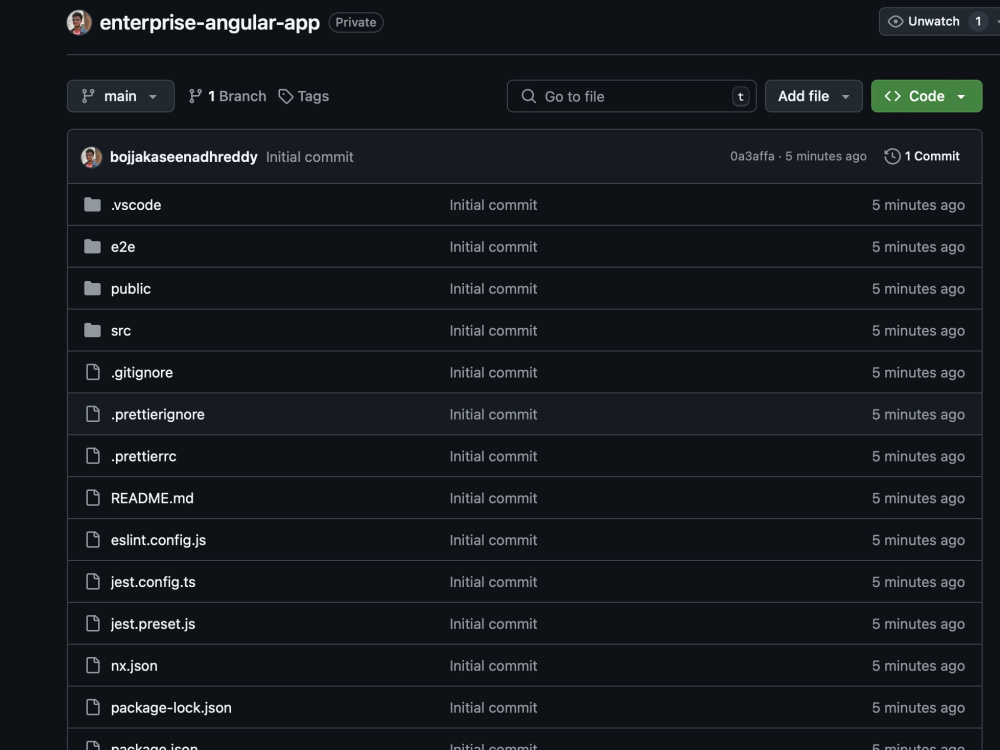Screen dimensions: 1000x750
Task: Click the folder icon for public
Action: [x=92, y=289]
